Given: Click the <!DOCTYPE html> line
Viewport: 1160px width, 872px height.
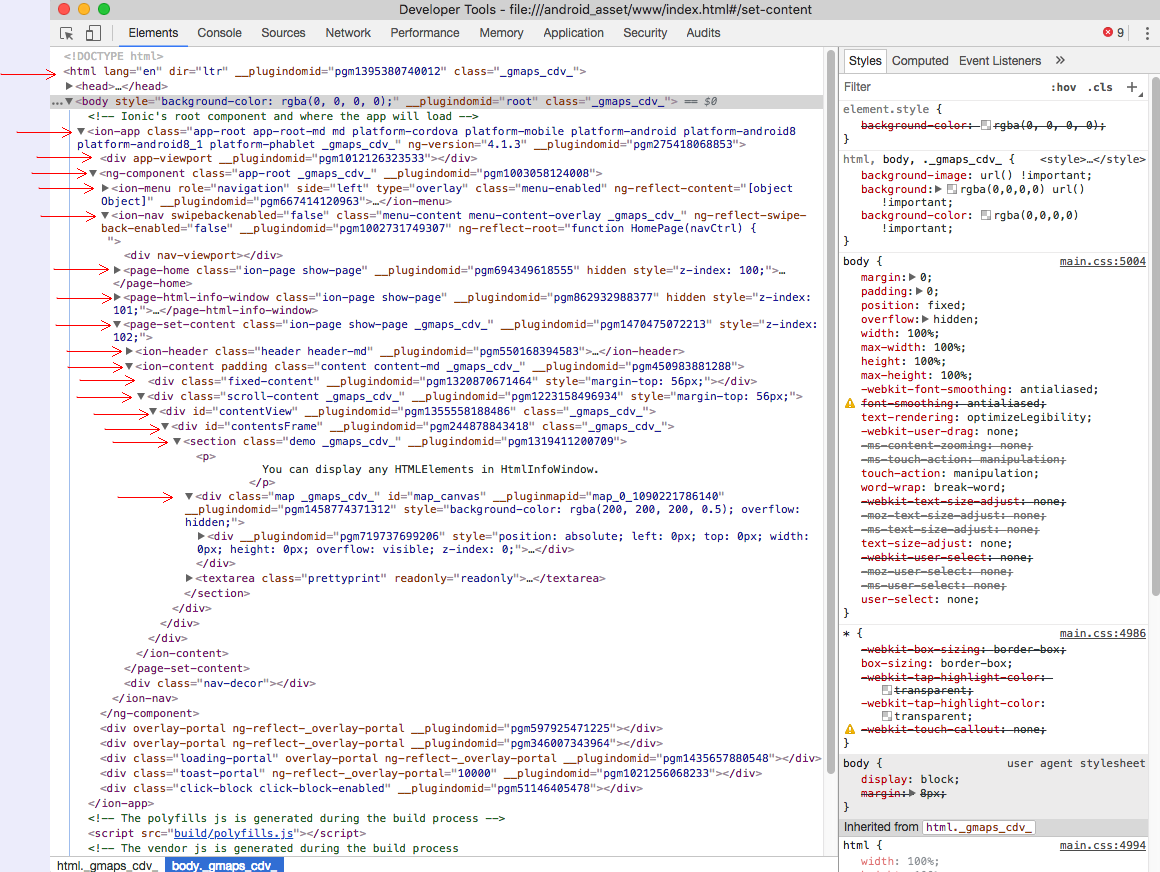Looking at the screenshot, I should coord(113,56).
